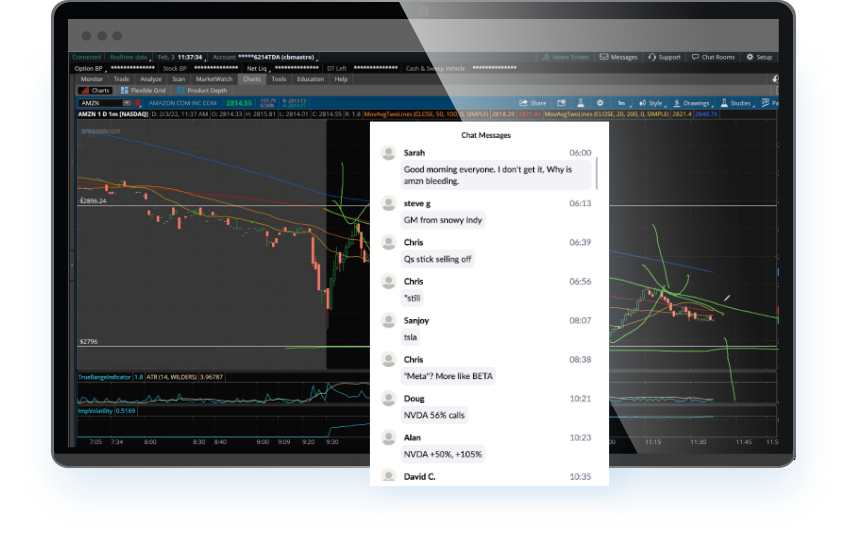Viewport: 856px width, 549px height.
Task: Click the Support headset button
Action: click(x=664, y=57)
